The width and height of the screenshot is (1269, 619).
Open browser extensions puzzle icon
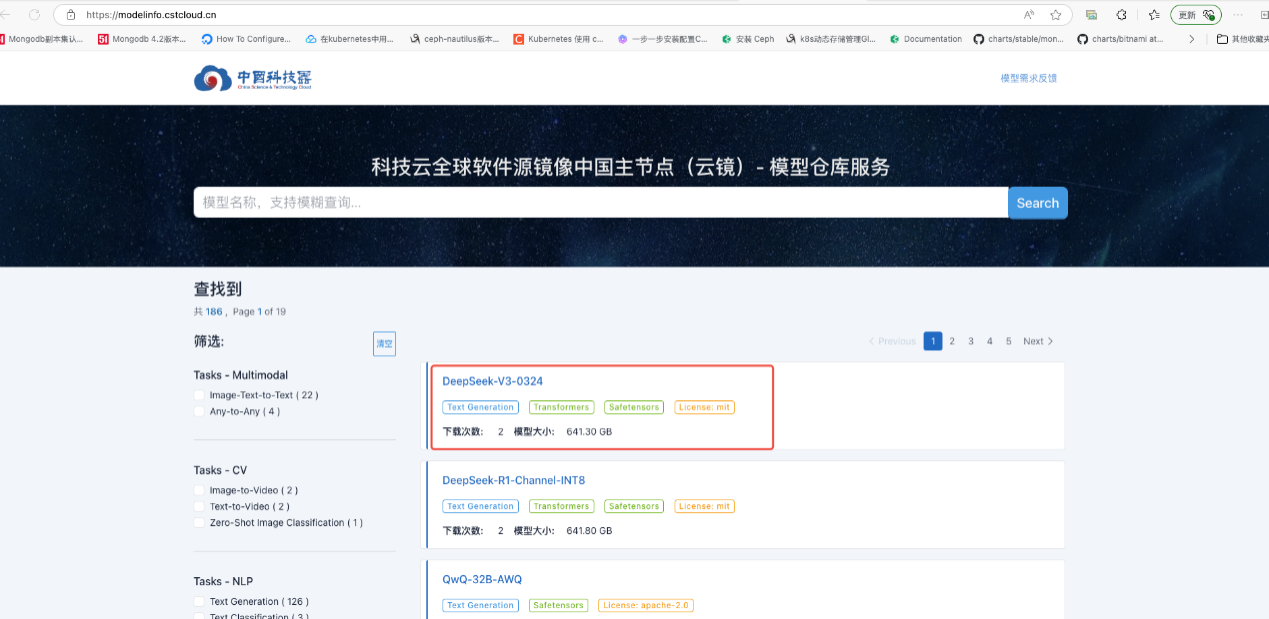1121,15
